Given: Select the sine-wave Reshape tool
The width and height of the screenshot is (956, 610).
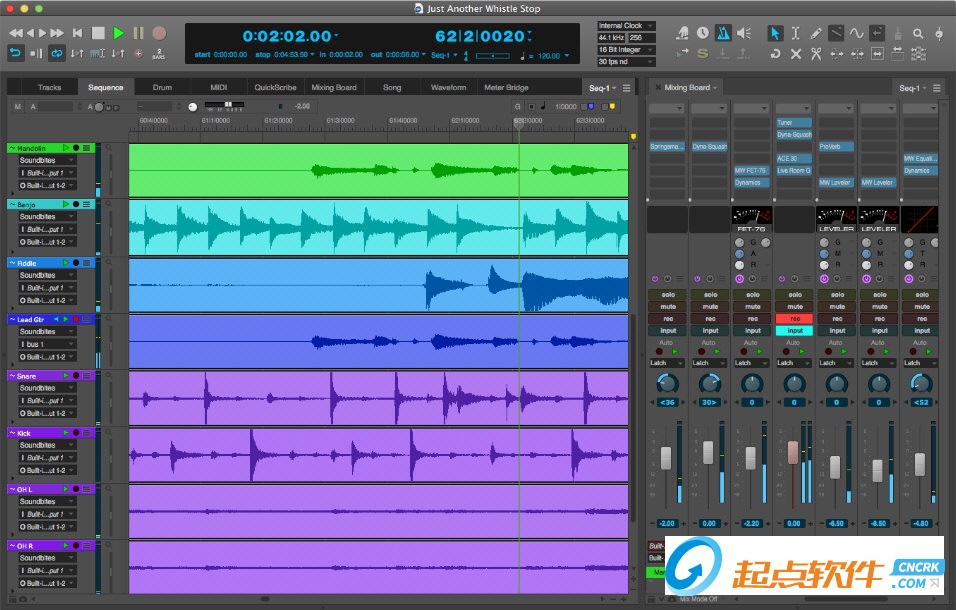Looking at the screenshot, I should point(856,34).
